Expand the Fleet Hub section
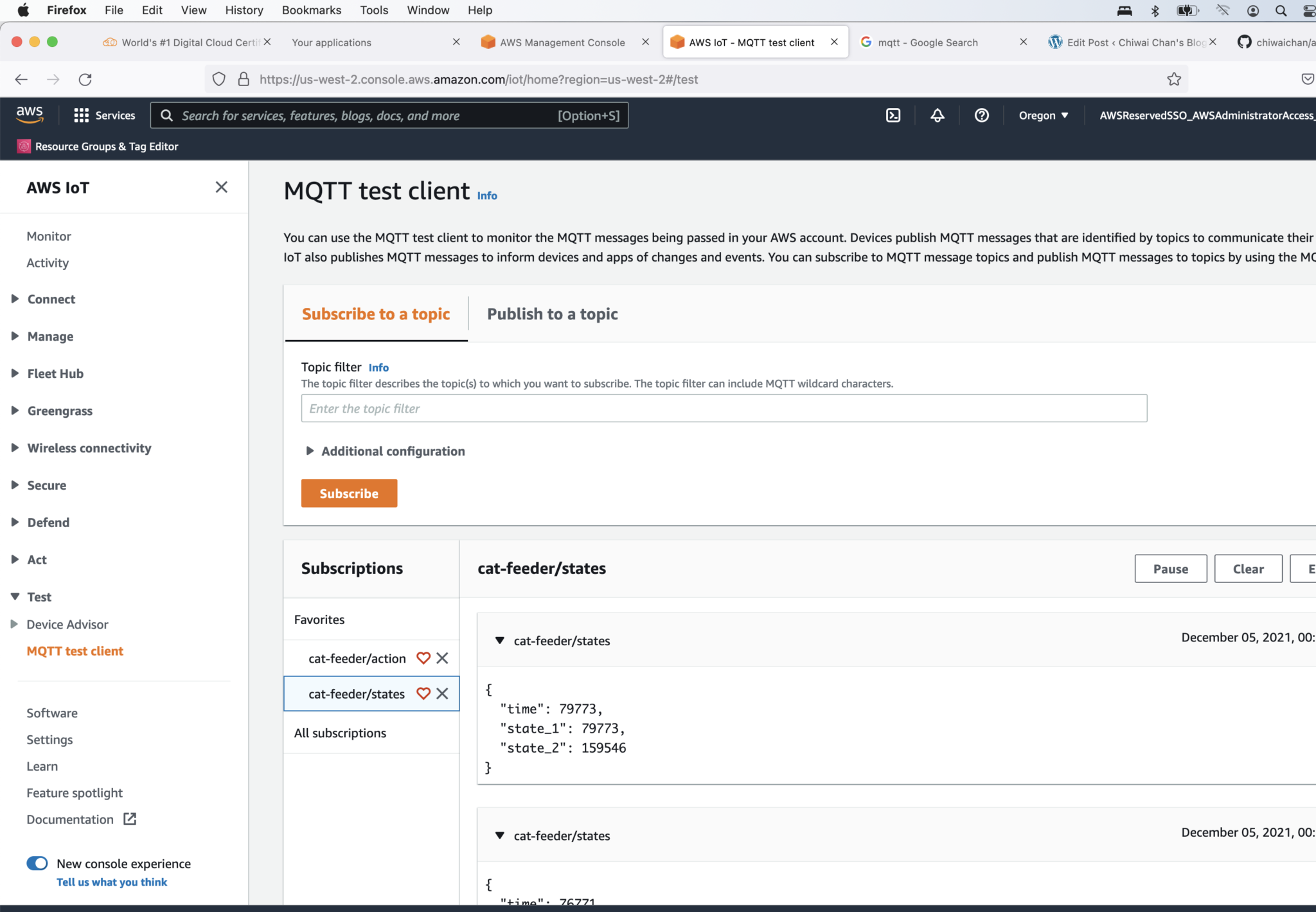 coord(15,373)
